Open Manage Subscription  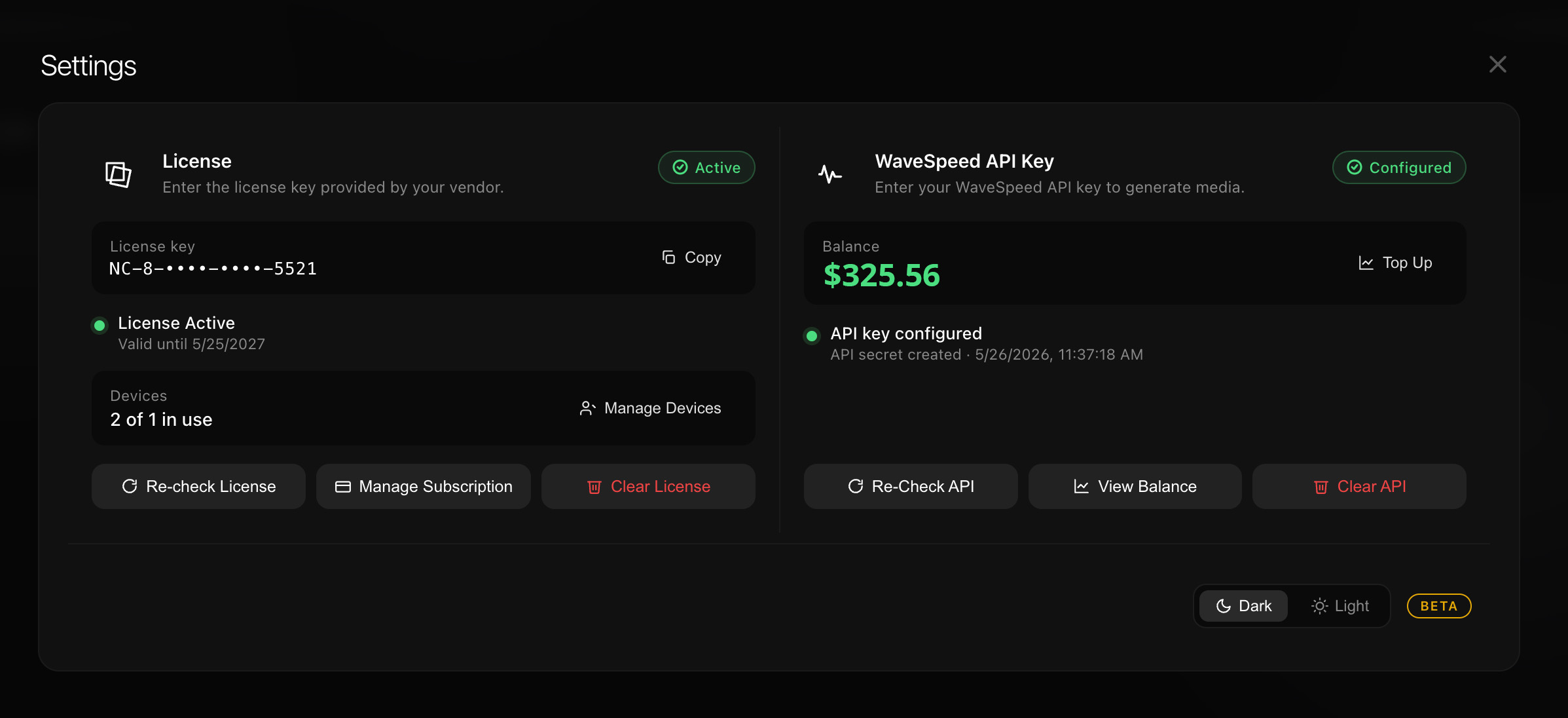coord(424,487)
